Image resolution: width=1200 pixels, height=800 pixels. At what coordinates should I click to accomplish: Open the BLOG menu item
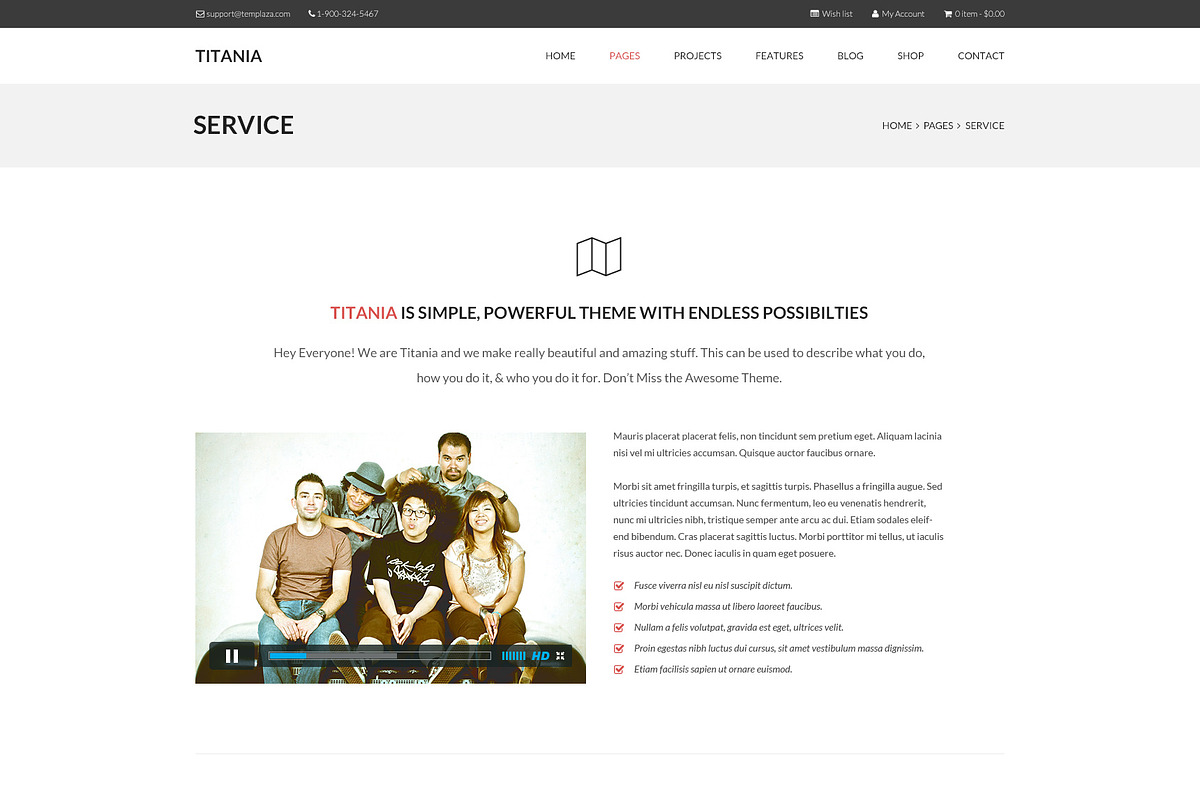(x=850, y=56)
